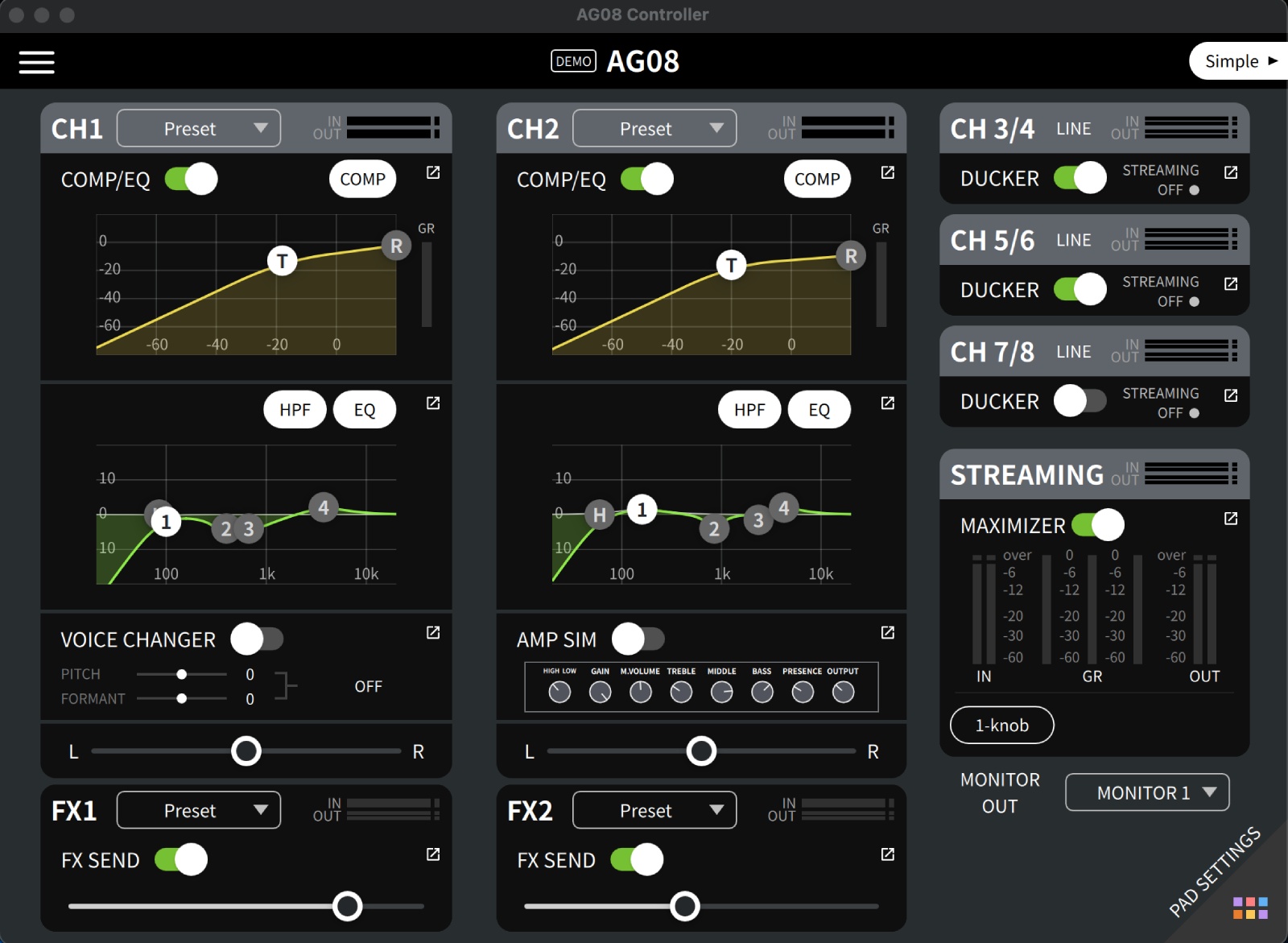Viewport: 1288px width, 943px height.
Task: Click CH1 HPF button
Action: (295, 410)
